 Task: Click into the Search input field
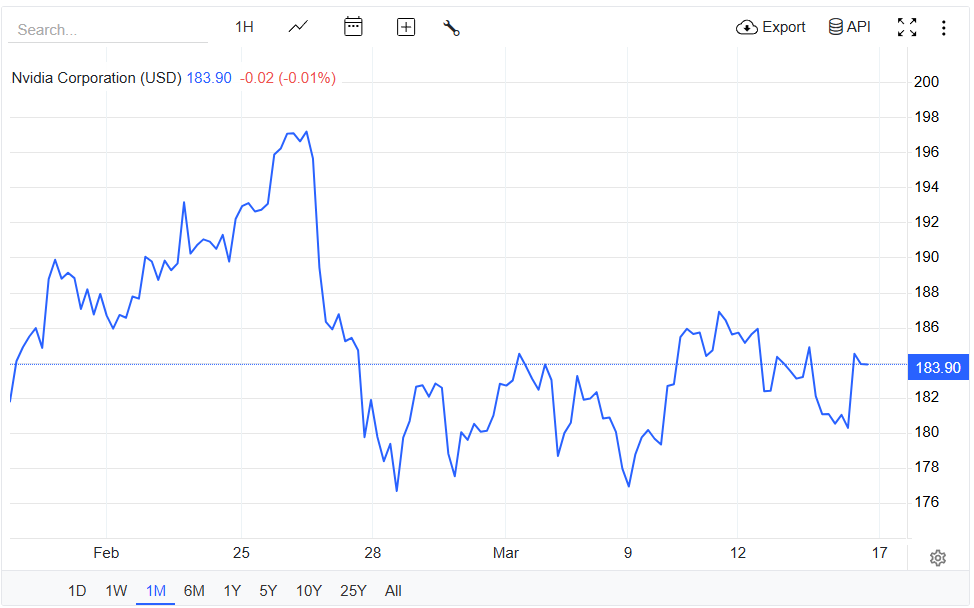click(x=108, y=30)
